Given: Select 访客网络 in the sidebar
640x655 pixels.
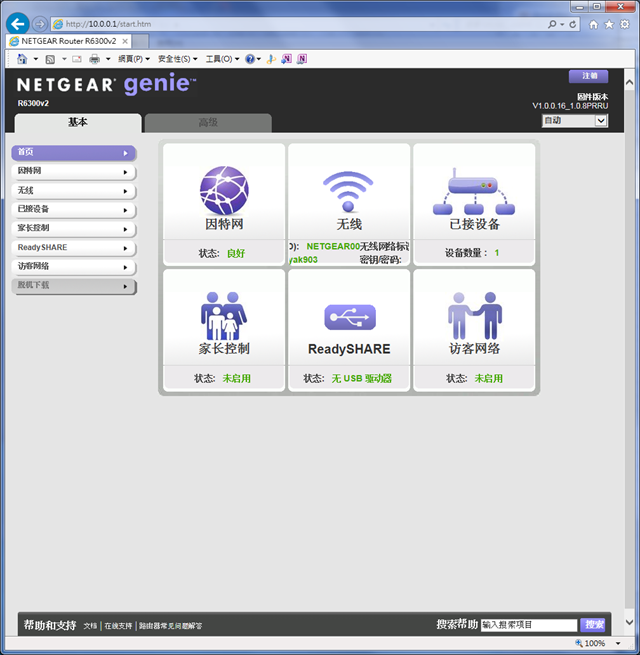Looking at the screenshot, I should pyautogui.click(x=74, y=267).
